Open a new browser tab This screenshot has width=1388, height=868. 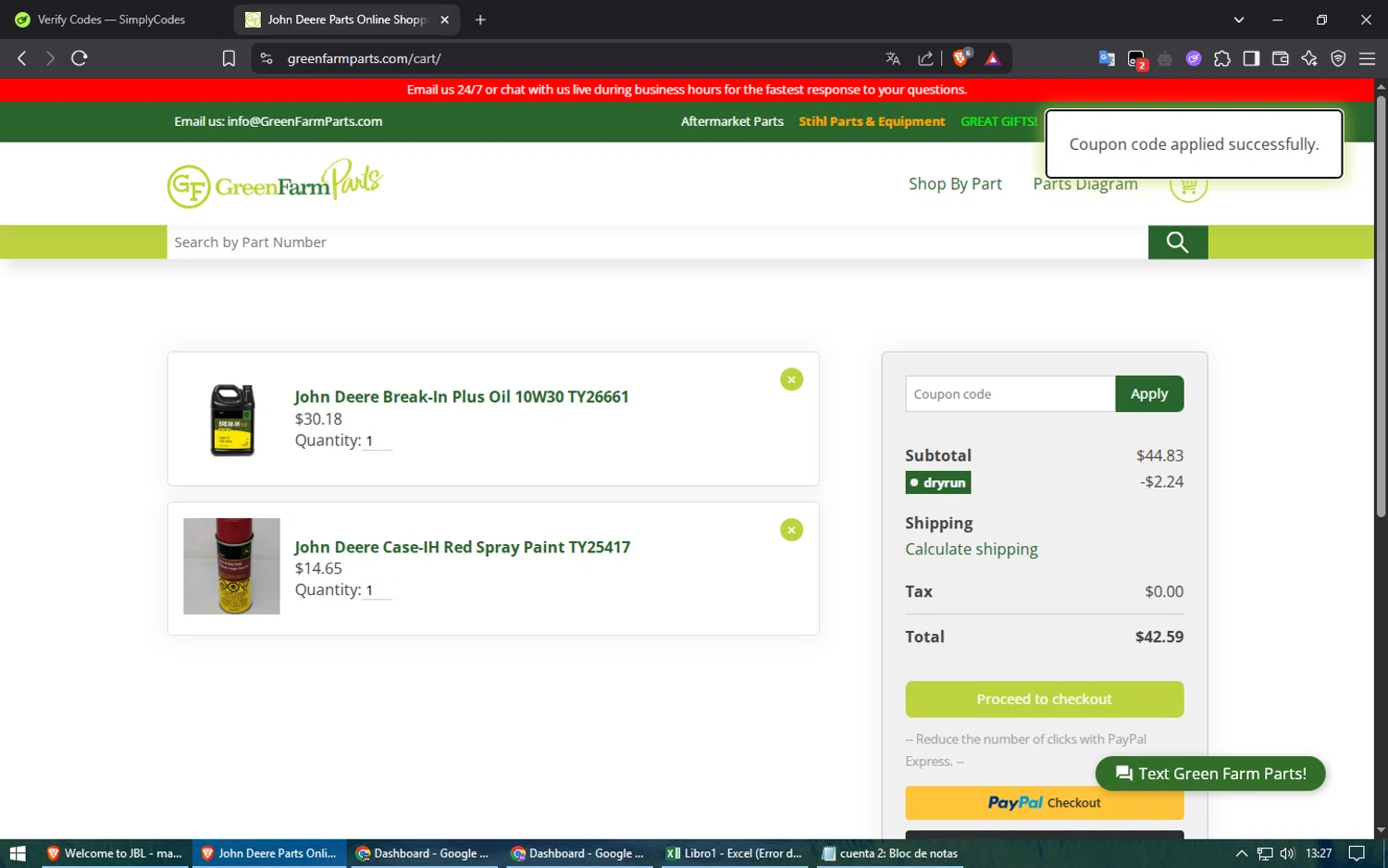point(480,19)
